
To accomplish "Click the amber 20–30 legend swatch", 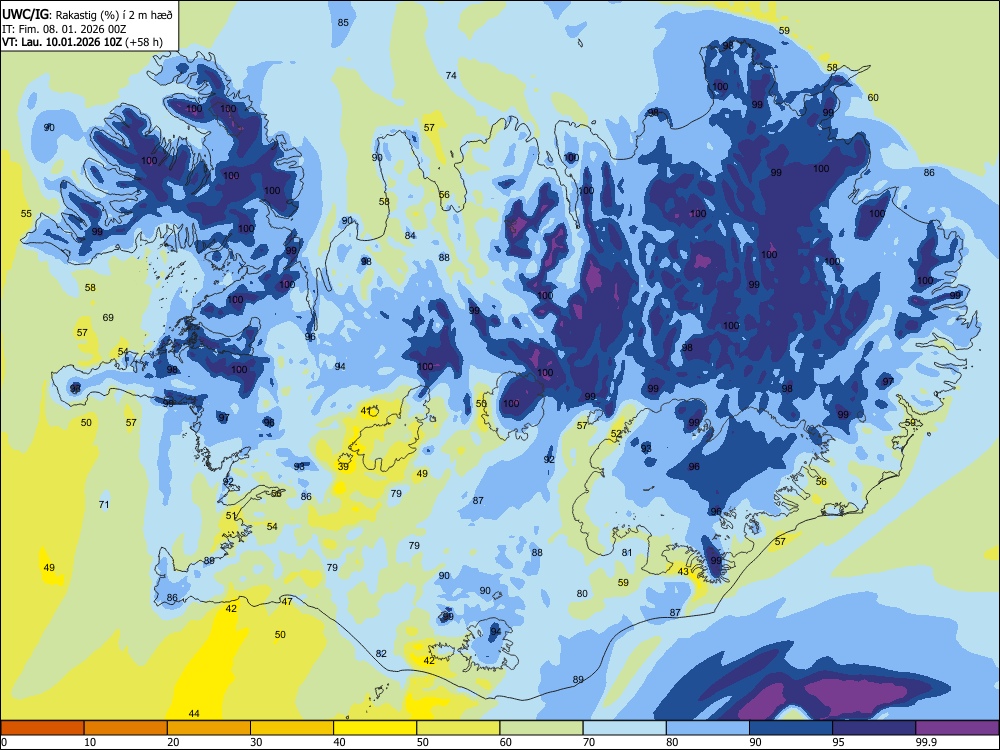I will click(x=209, y=728).
